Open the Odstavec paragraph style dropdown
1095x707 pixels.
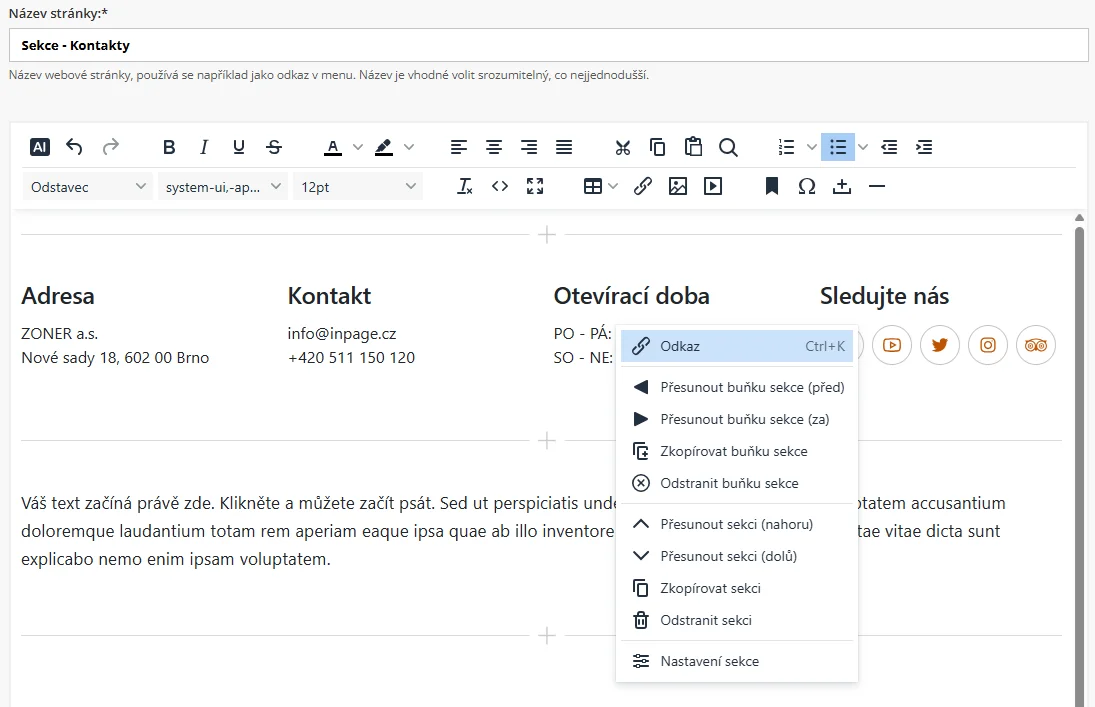[x=87, y=186]
